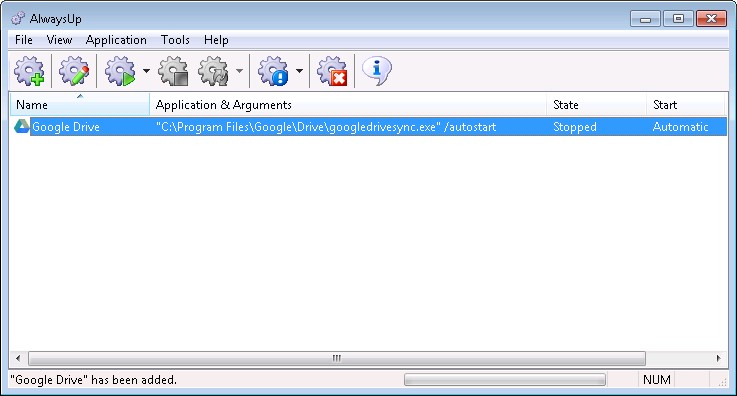Viewport: 737px width, 396px height.
Task: Click the Add Application gear icon
Action: (x=29, y=71)
